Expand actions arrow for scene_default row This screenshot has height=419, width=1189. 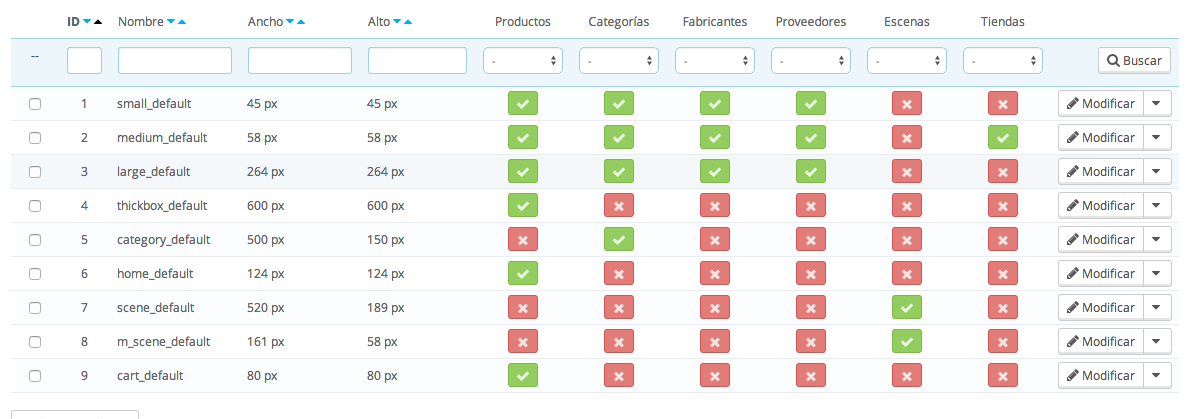(x=1157, y=307)
